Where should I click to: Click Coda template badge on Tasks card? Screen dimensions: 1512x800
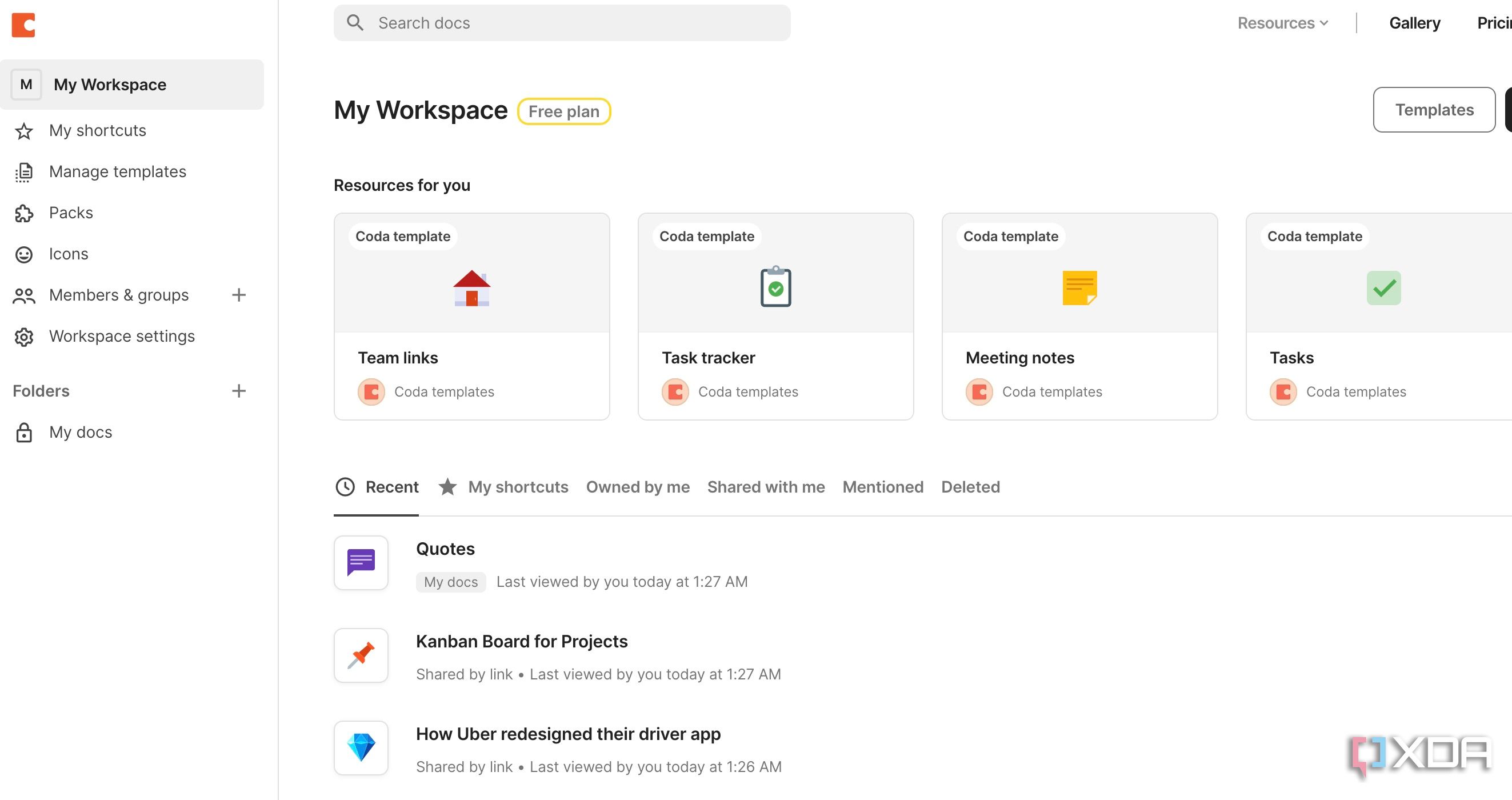pyautogui.click(x=1315, y=237)
